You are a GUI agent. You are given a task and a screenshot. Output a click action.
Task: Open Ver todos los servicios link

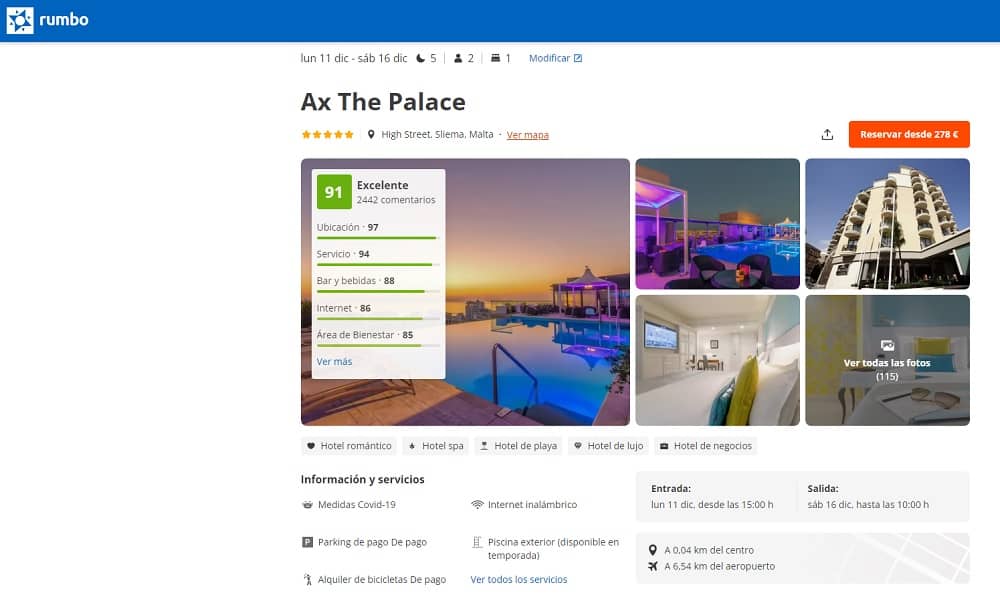click(x=518, y=580)
